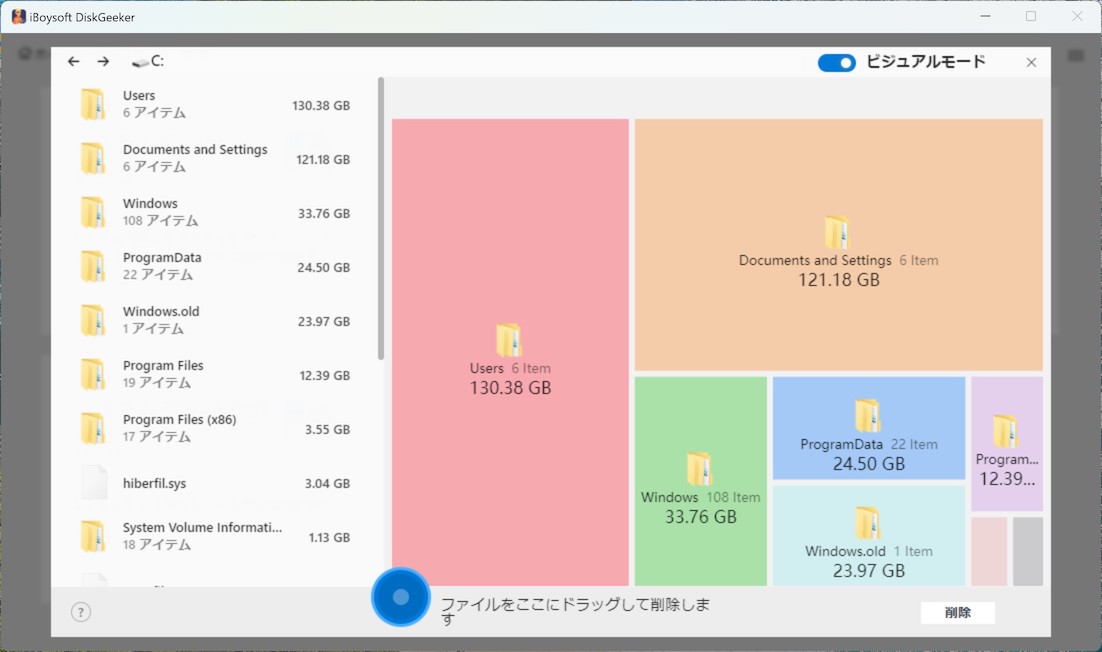The image size is (1102, 652).
Task: Disable the ビジュアルモード toggle
Action: 836,62
